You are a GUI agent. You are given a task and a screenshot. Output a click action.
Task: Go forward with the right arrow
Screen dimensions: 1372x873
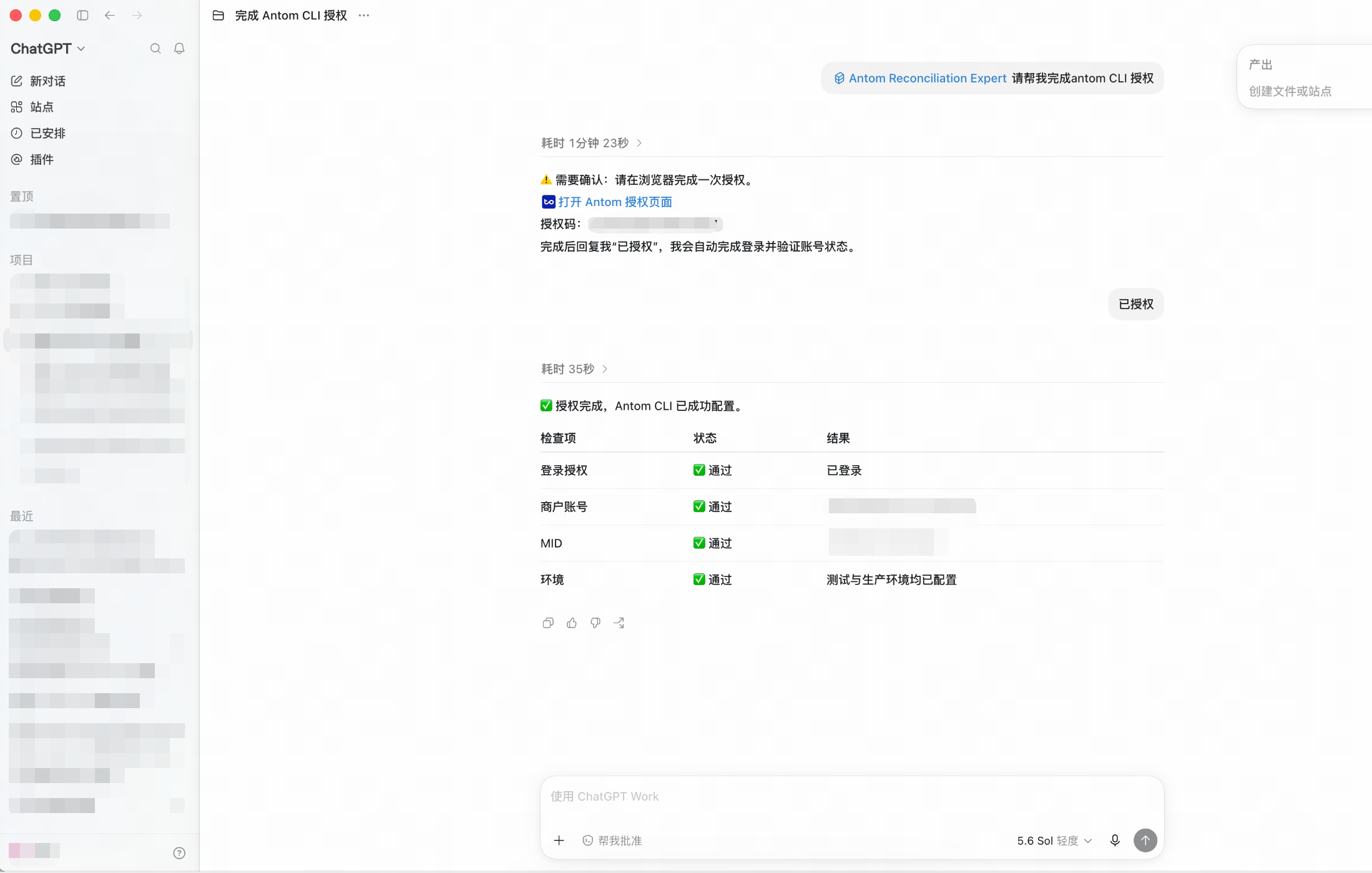click(137, 16)
